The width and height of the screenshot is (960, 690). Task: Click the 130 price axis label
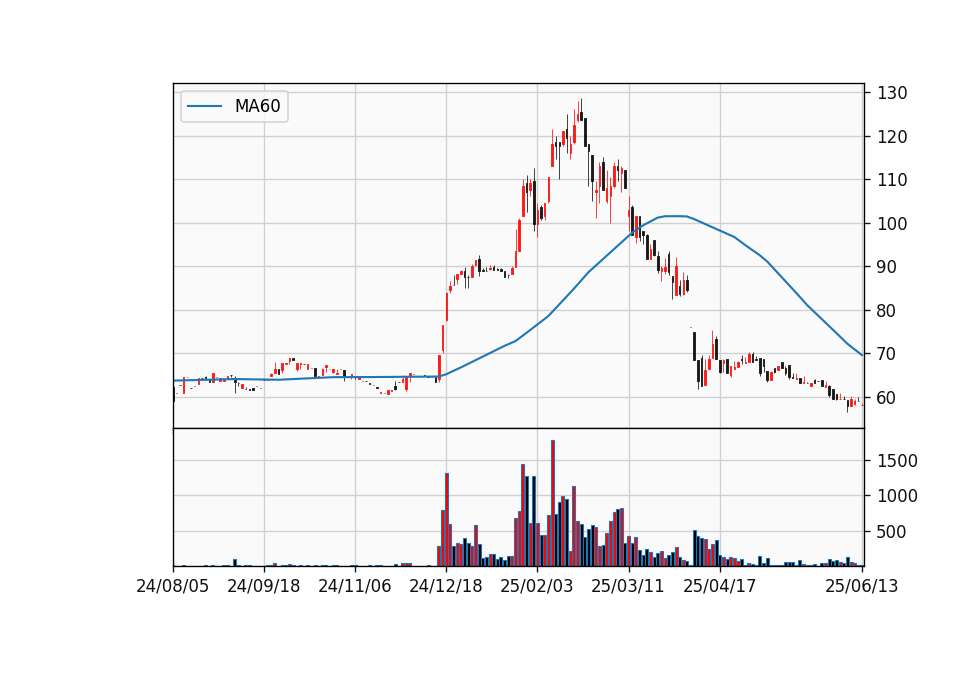point(892,93)
